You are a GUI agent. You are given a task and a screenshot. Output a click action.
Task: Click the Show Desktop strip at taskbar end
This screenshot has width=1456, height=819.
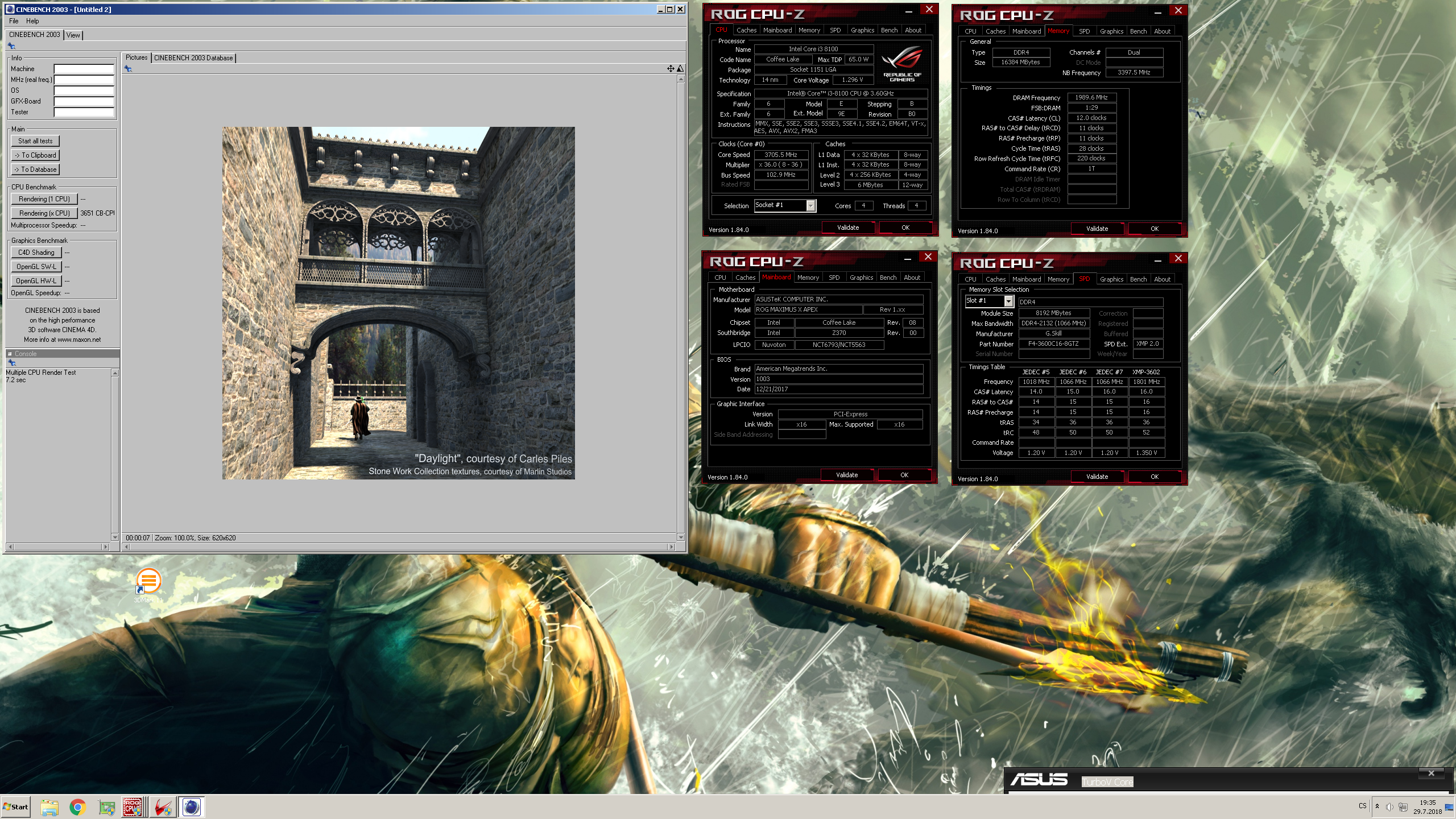[x=1449, y=807]
